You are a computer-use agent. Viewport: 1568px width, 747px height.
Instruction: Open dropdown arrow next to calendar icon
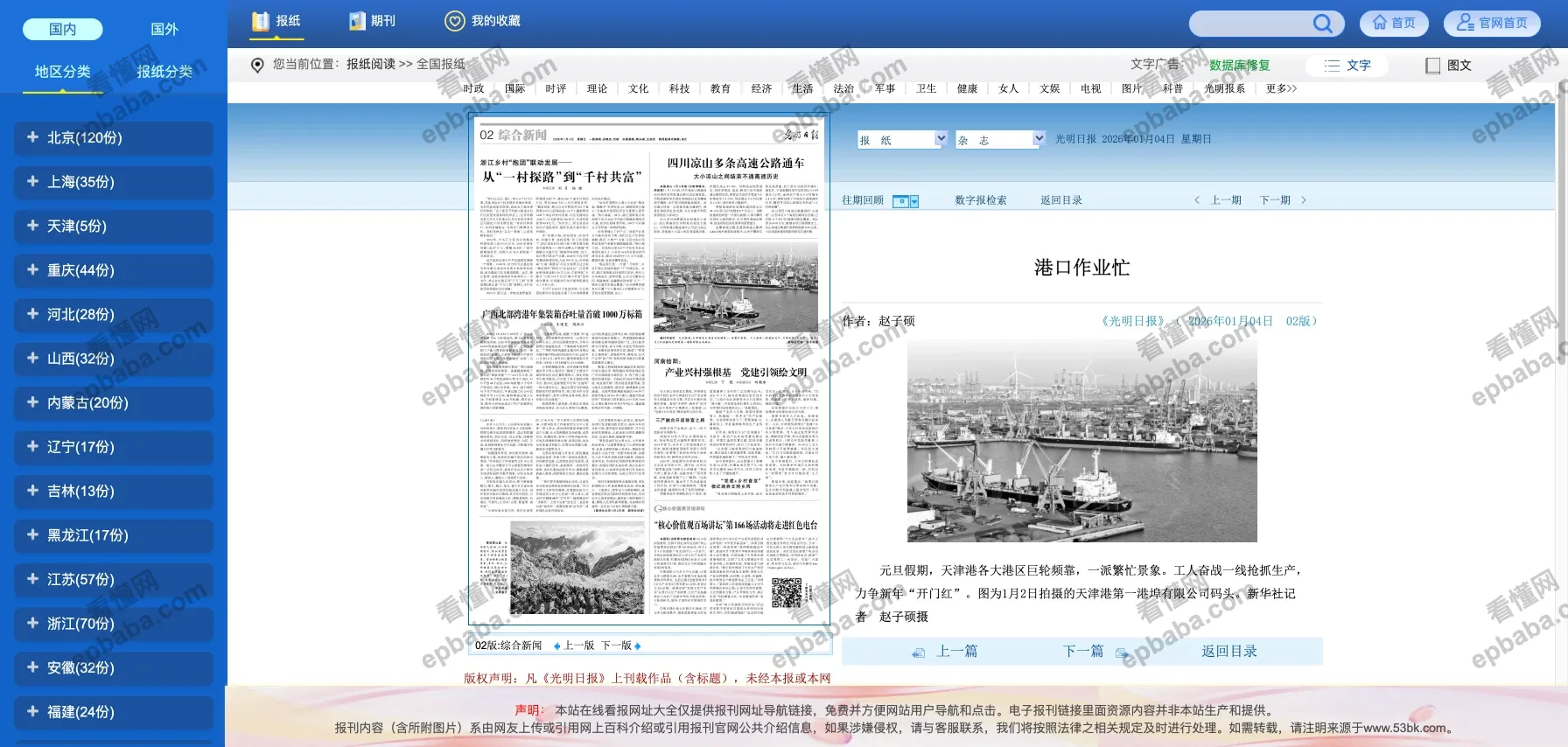click(x=914, y=201)
